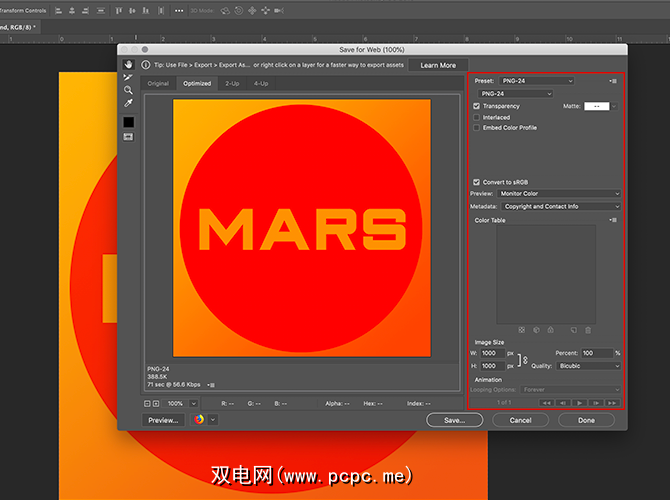Toggle slices visibility icon

[128, 136]
